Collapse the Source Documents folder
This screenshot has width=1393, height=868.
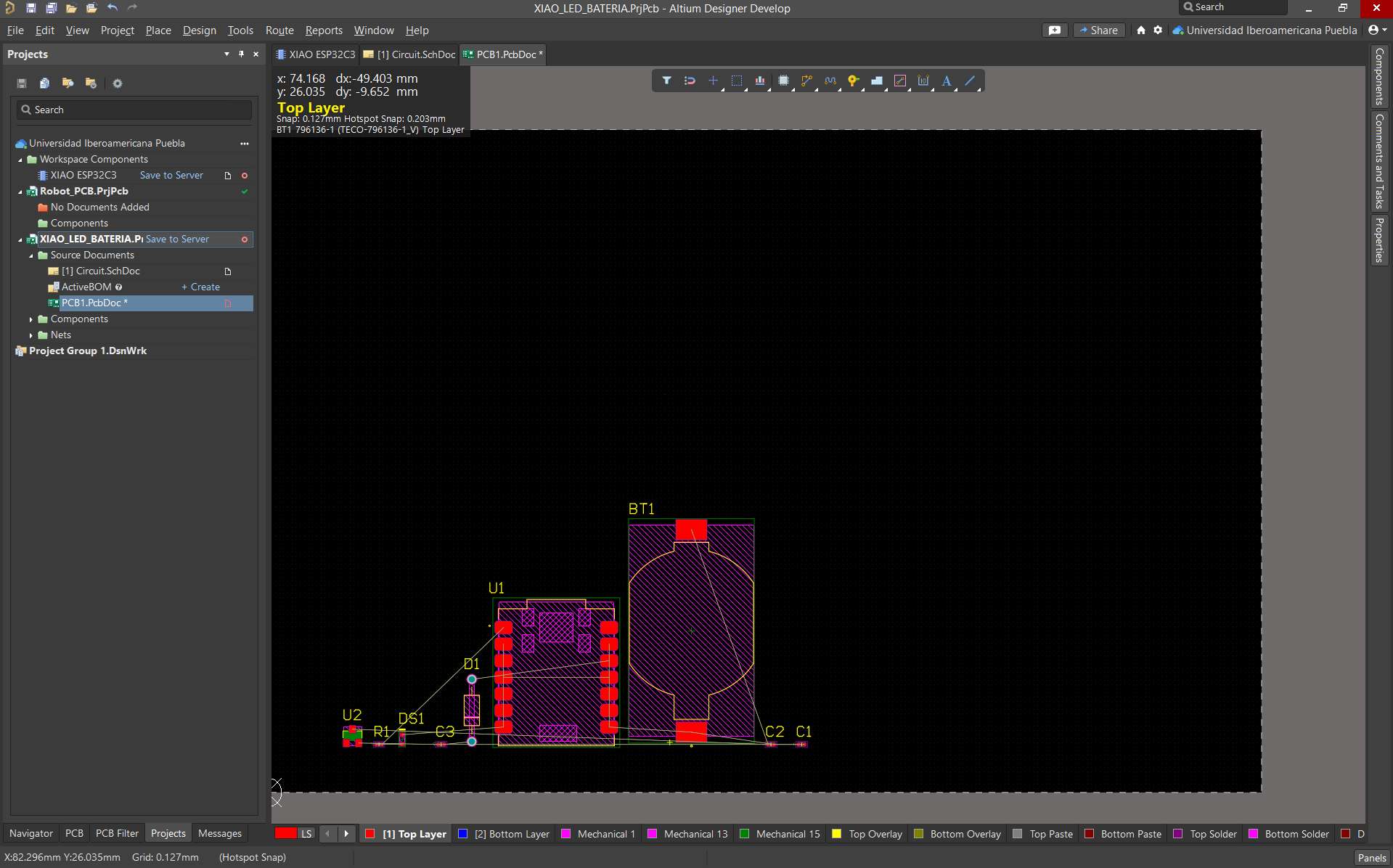click(30, 255)
